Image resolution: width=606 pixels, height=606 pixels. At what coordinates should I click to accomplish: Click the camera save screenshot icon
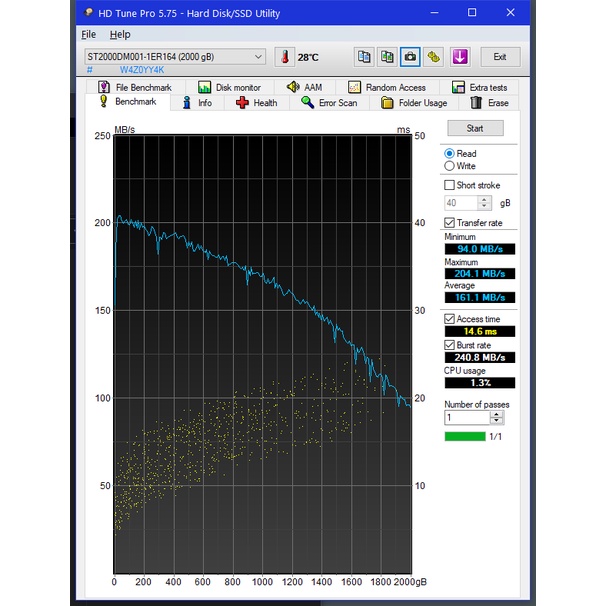(x=410, y=57)
